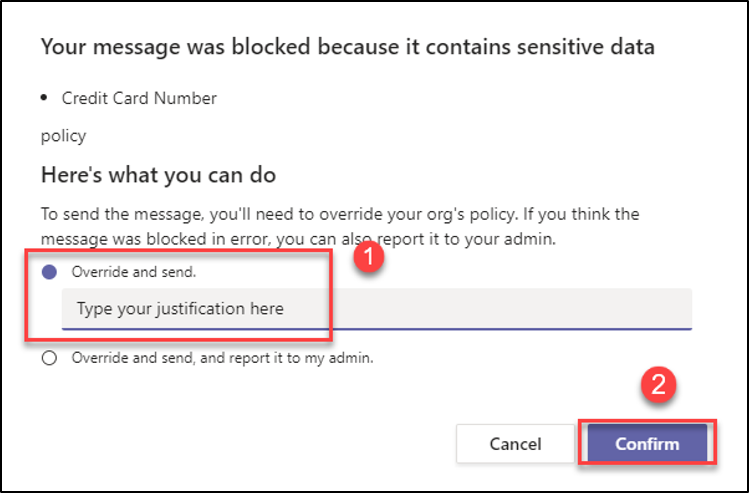The image size is (749, 493).
Task: Click the 'override your org's policy' explanation line
Action: [x=340, y=213]
